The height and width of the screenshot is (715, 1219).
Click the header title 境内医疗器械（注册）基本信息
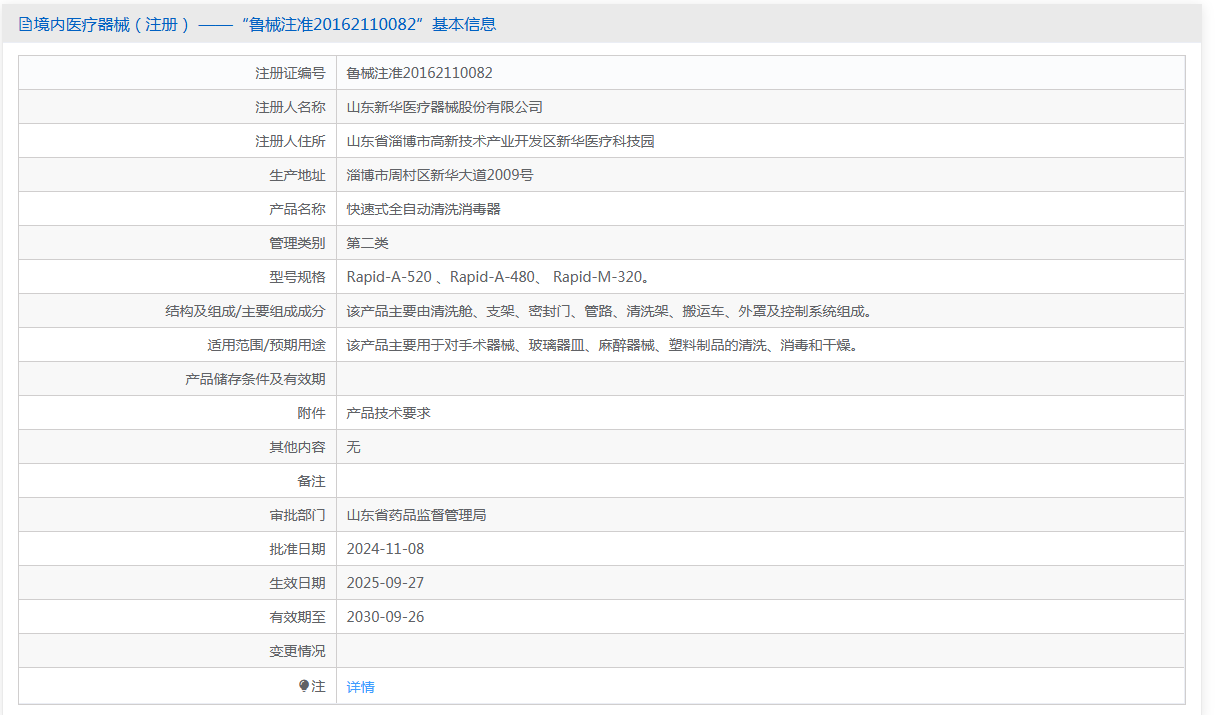(257, 24)
